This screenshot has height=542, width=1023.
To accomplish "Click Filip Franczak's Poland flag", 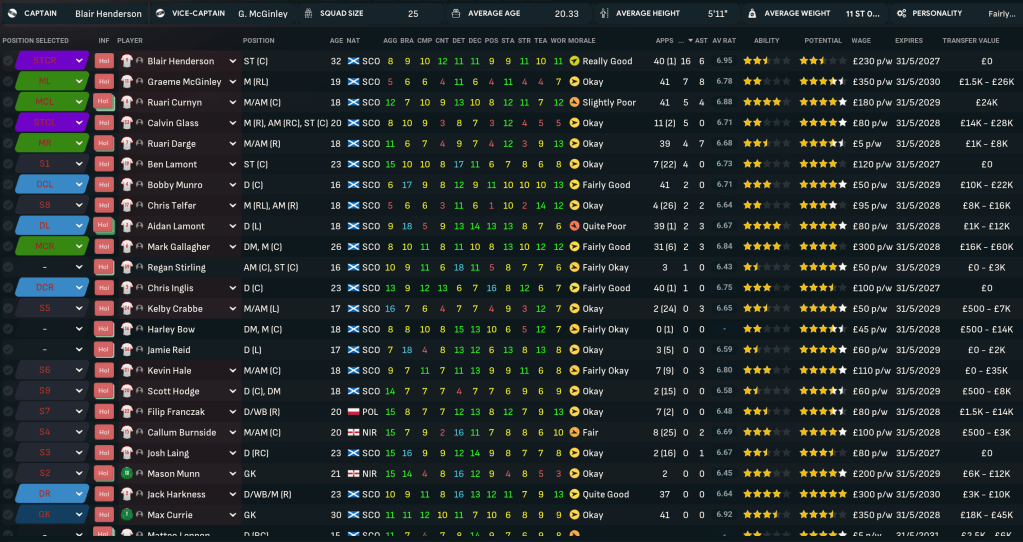I will point(353,412).
